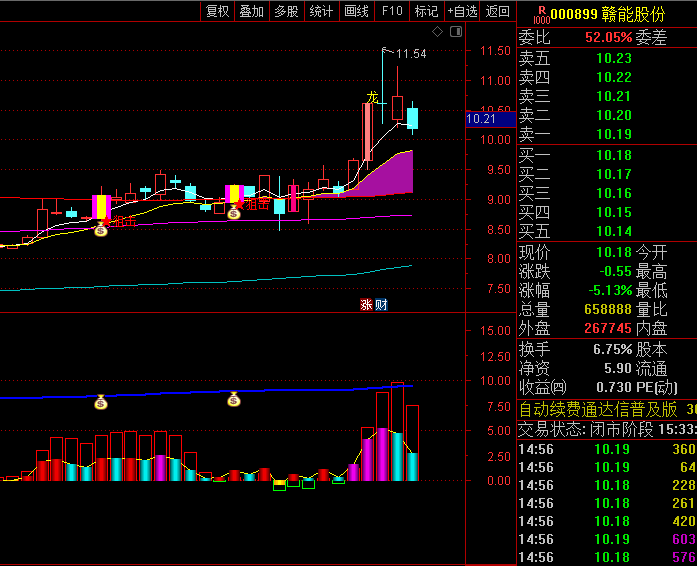
Task: Click the 卖二 price 10.20
Action: click(614, 115)
